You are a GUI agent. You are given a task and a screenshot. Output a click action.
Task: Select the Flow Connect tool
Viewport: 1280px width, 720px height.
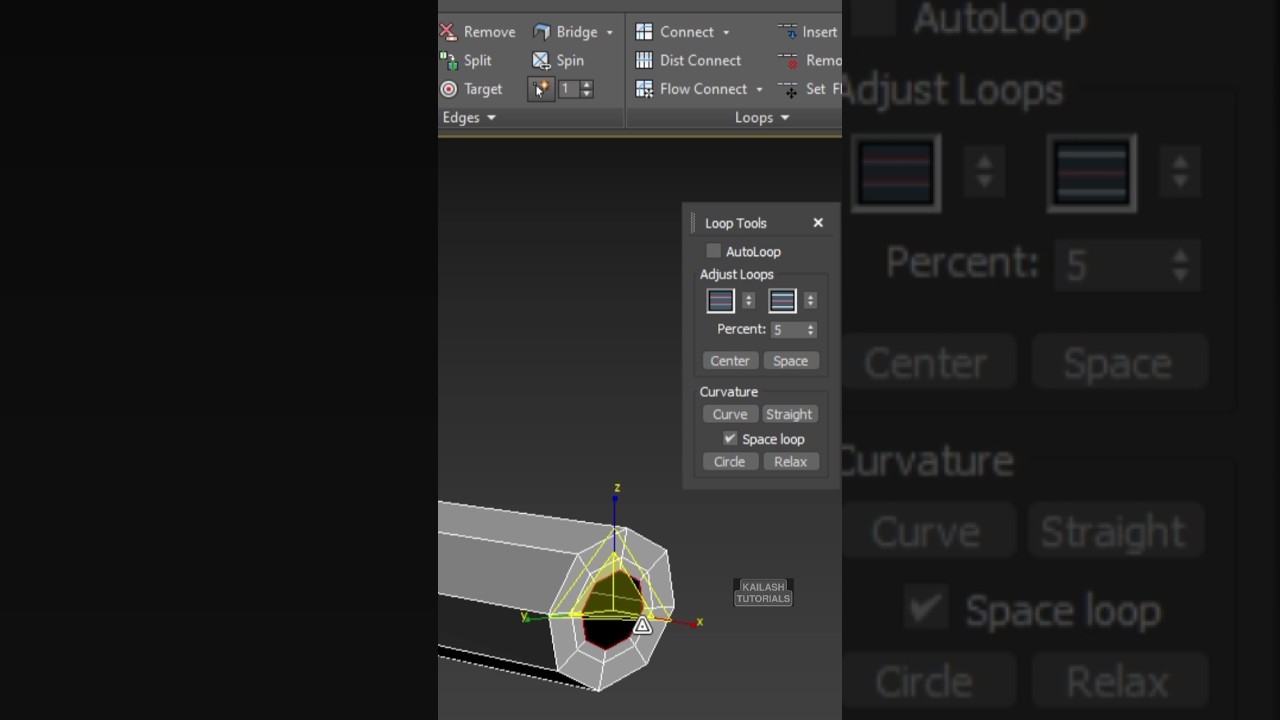pyautogui.click(x=692, y=89)
